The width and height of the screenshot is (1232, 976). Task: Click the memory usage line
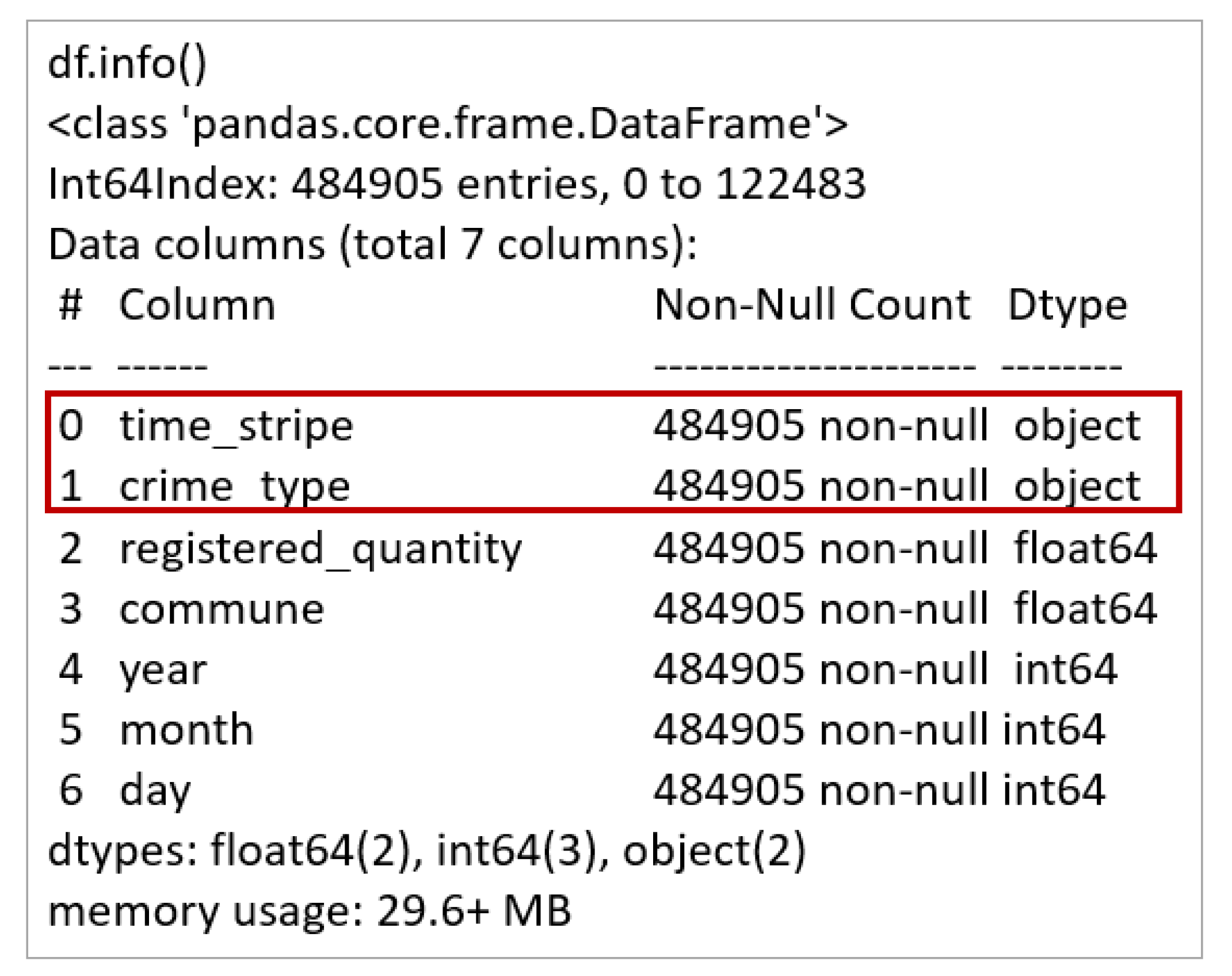tap(310, 911)
